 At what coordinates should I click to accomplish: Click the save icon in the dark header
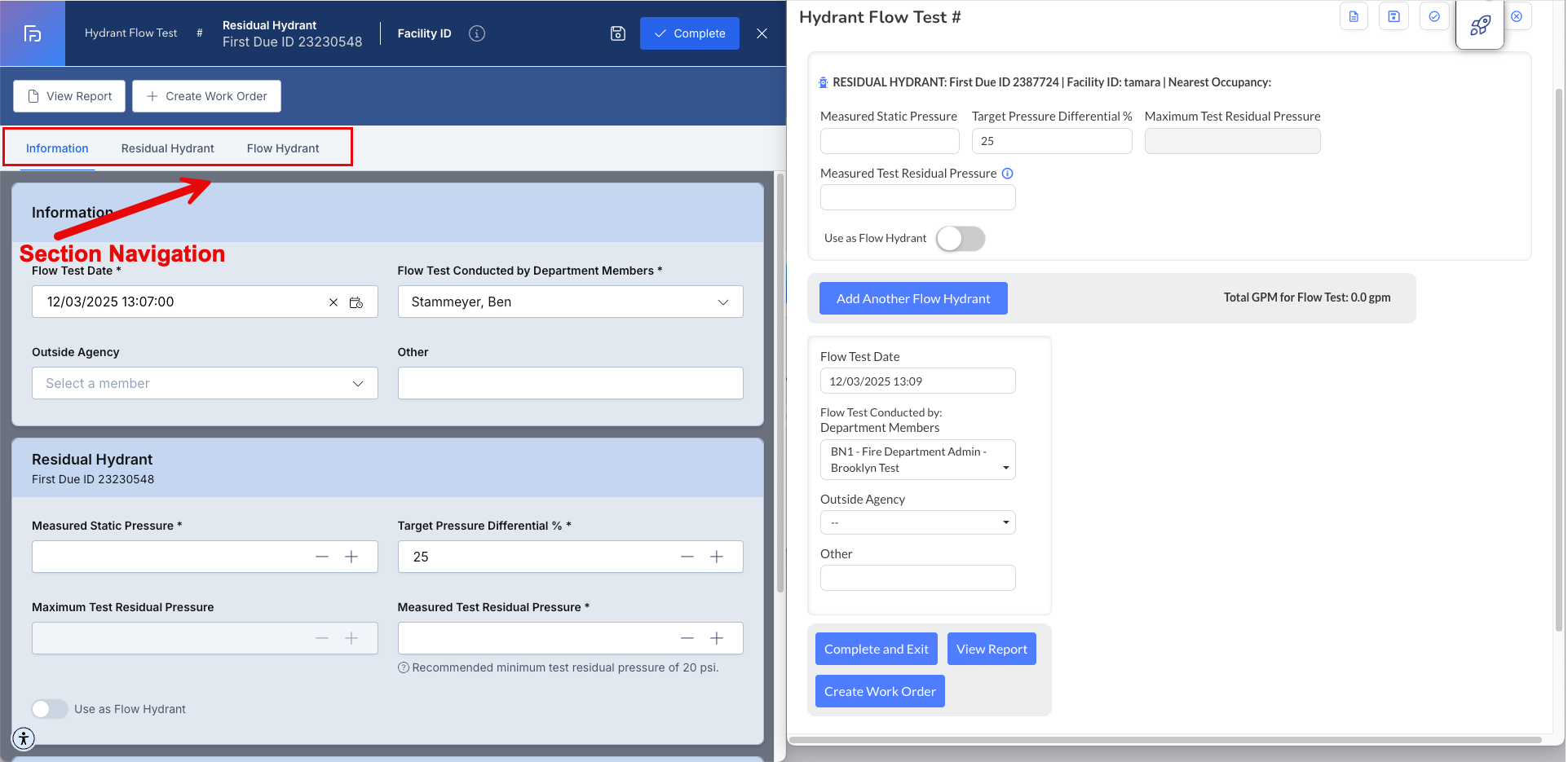point(617,33)
